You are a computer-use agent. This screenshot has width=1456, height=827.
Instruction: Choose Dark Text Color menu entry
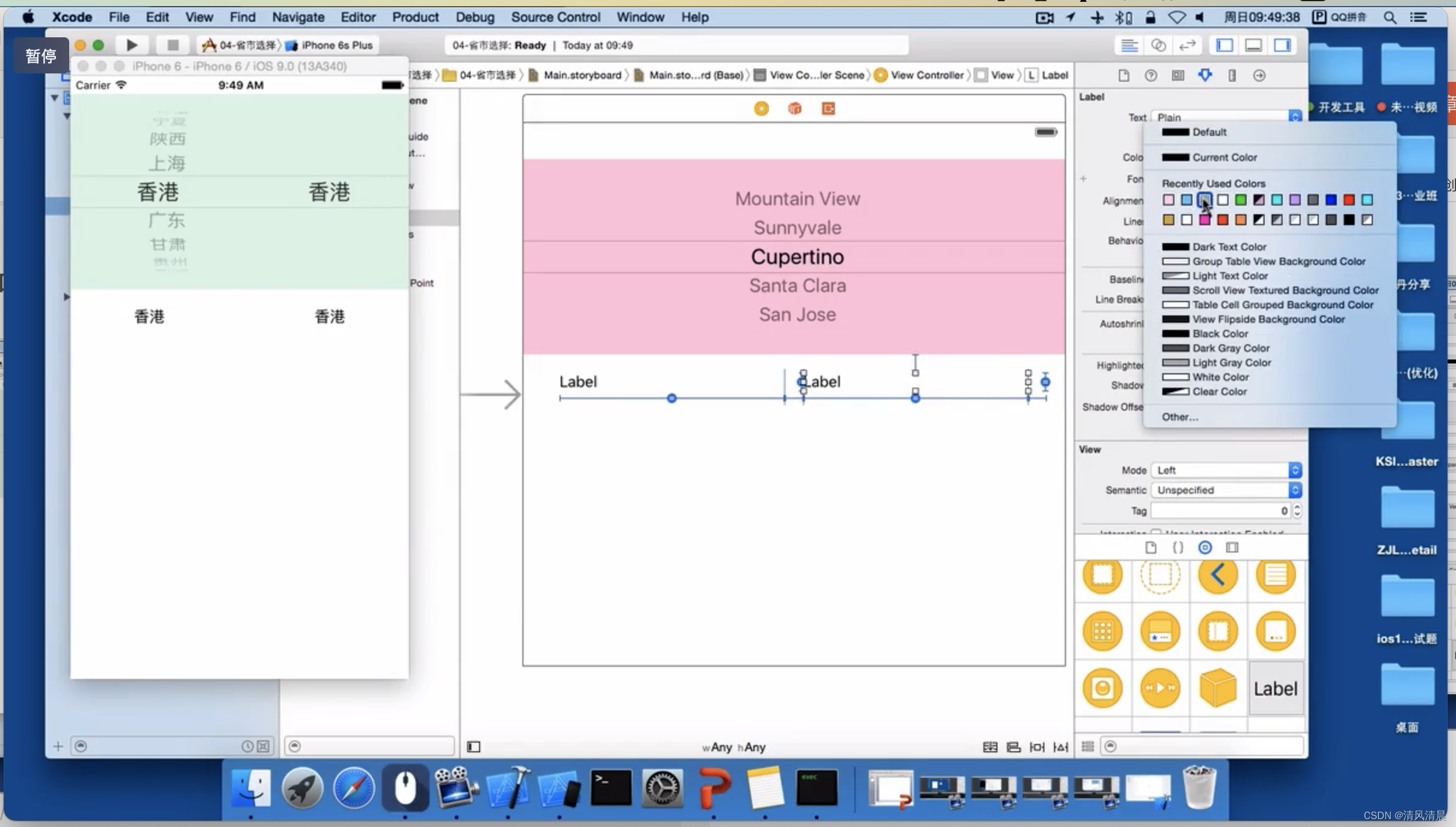pos(1269,247)
